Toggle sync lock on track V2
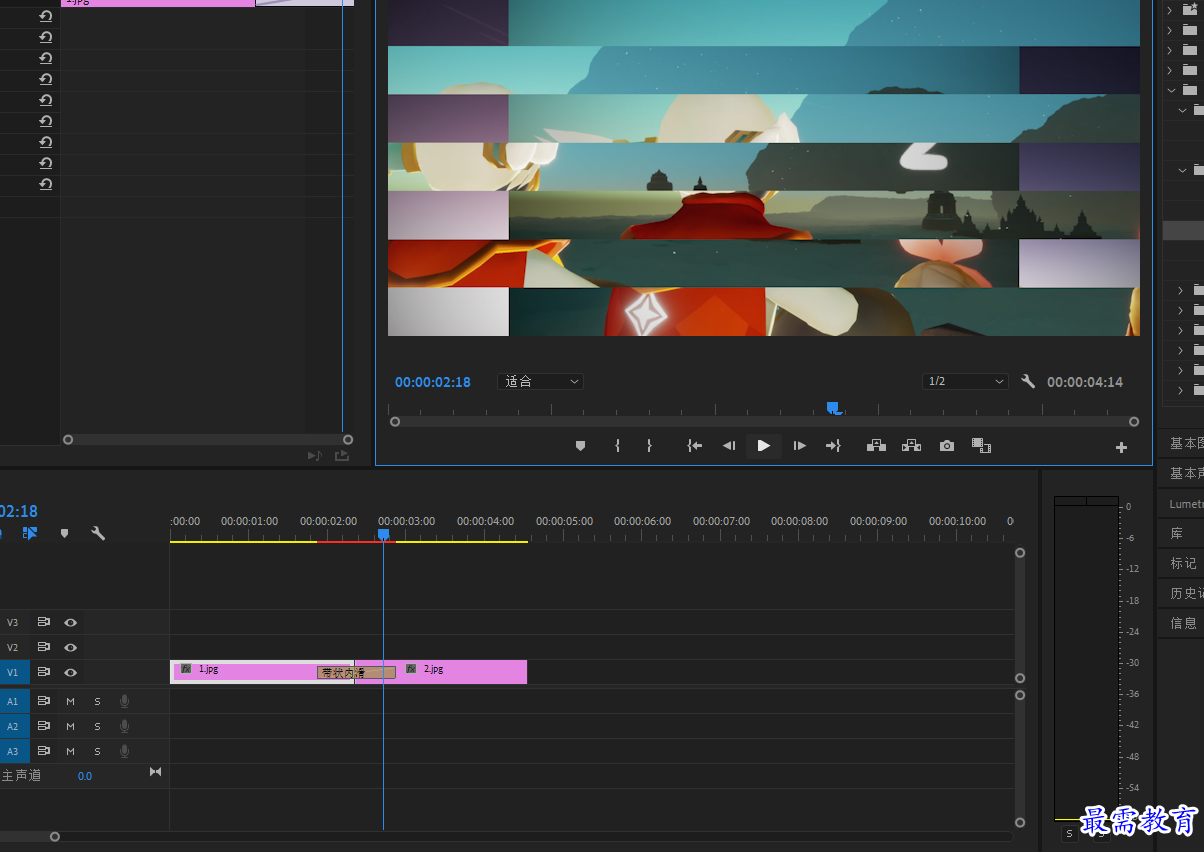Image resolution: width=1204 pixels, height=852 pixels. (44, 647)
